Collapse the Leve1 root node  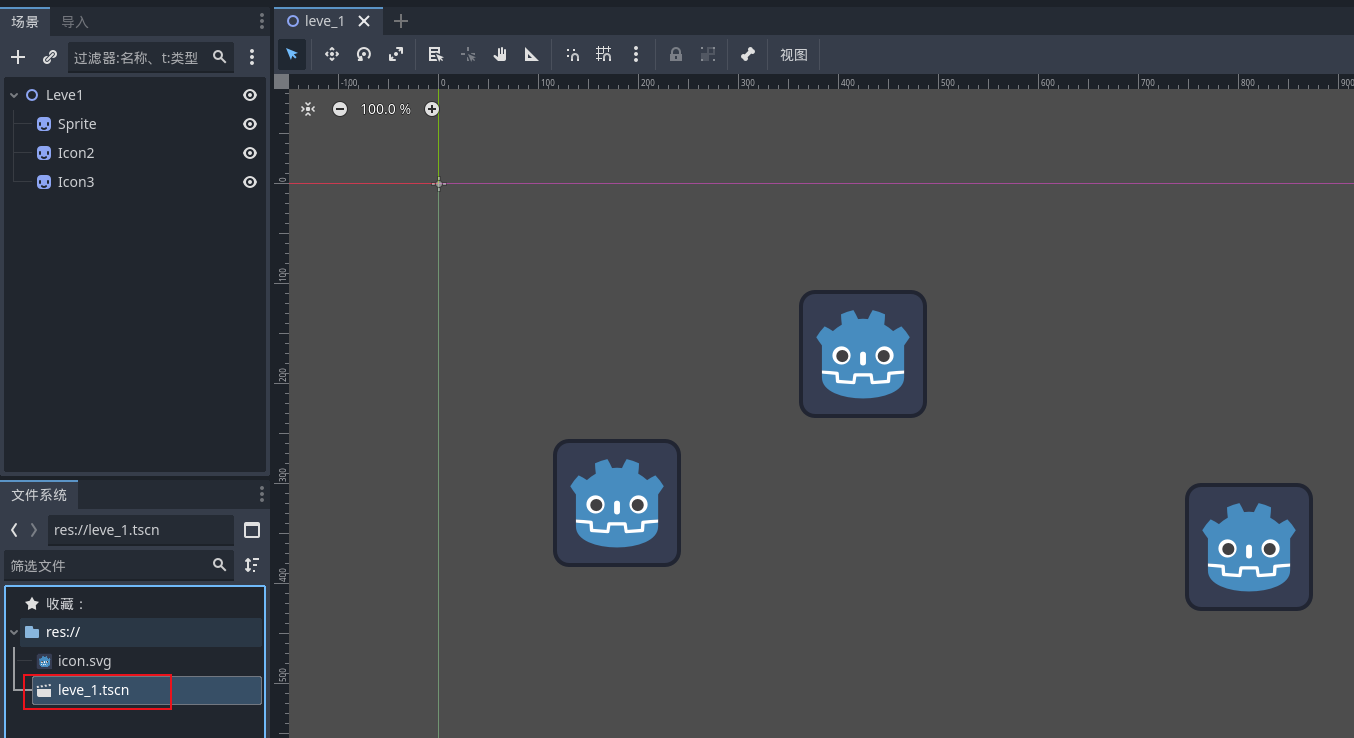pos(14,95)
